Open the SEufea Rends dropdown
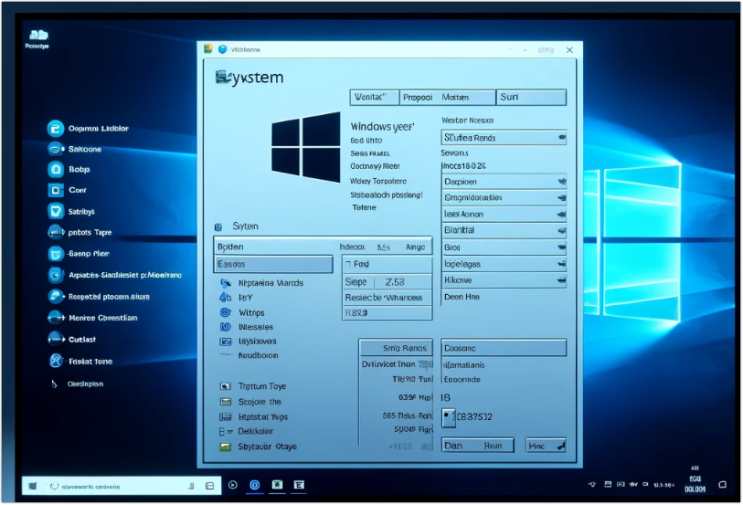Viewport: 743px width, 505px height. [504, 138]
